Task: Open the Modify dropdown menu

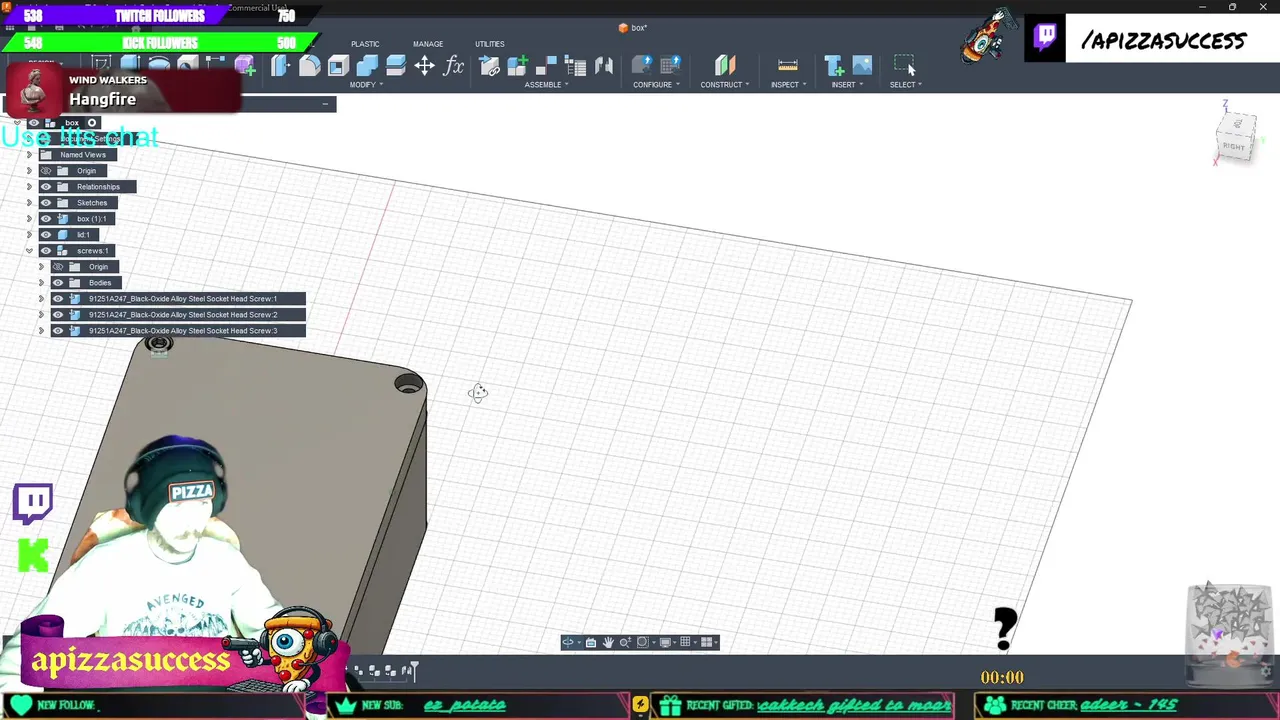Action: tap(365, 85)
